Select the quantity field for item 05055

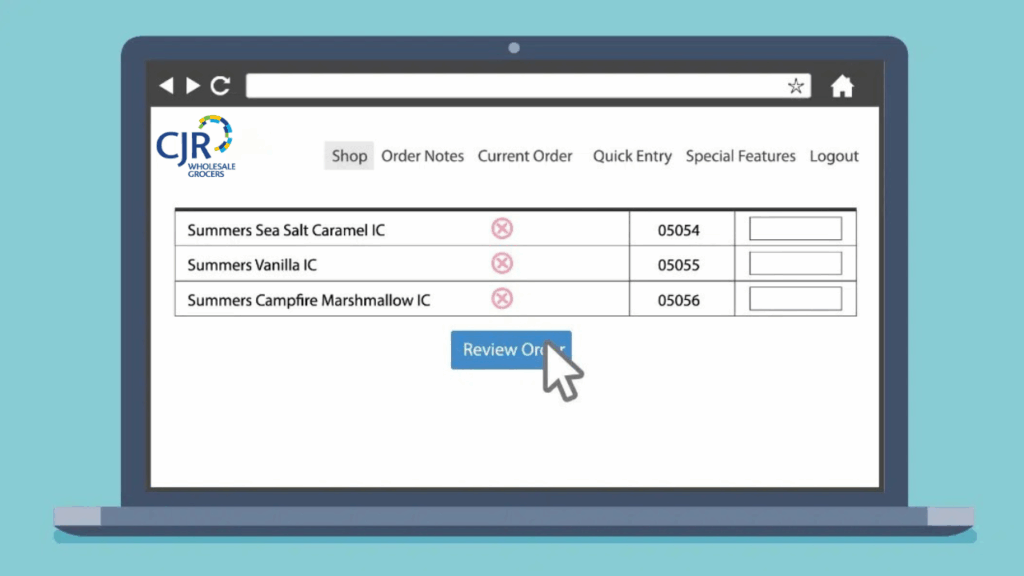(795, 264)
